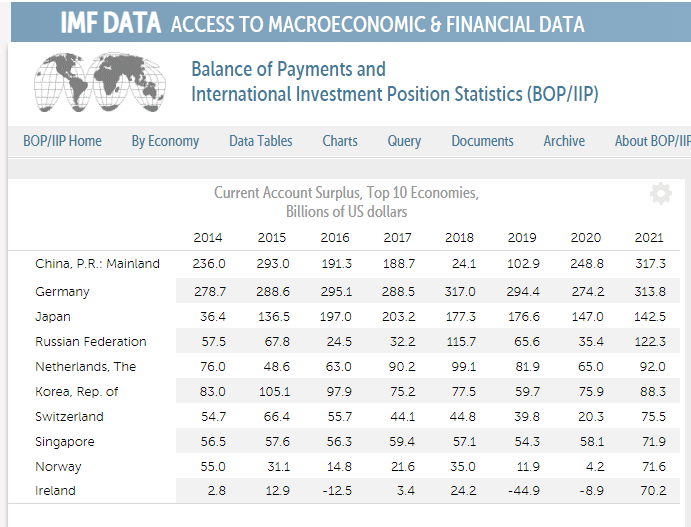The image size is (691, 527).
Task: Click the settings gear icon above table
Action: click(660, 194)
